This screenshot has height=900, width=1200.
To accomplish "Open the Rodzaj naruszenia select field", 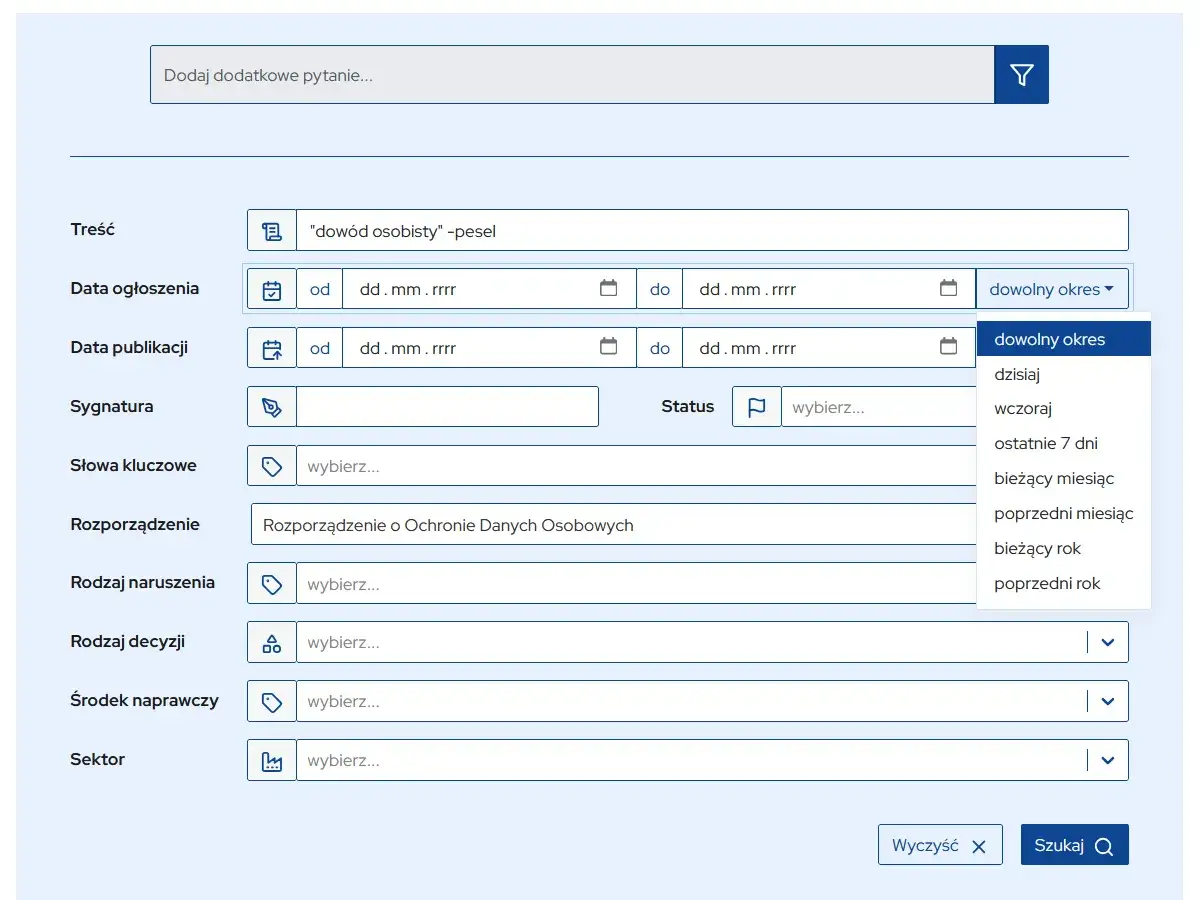I will point(636,583).
